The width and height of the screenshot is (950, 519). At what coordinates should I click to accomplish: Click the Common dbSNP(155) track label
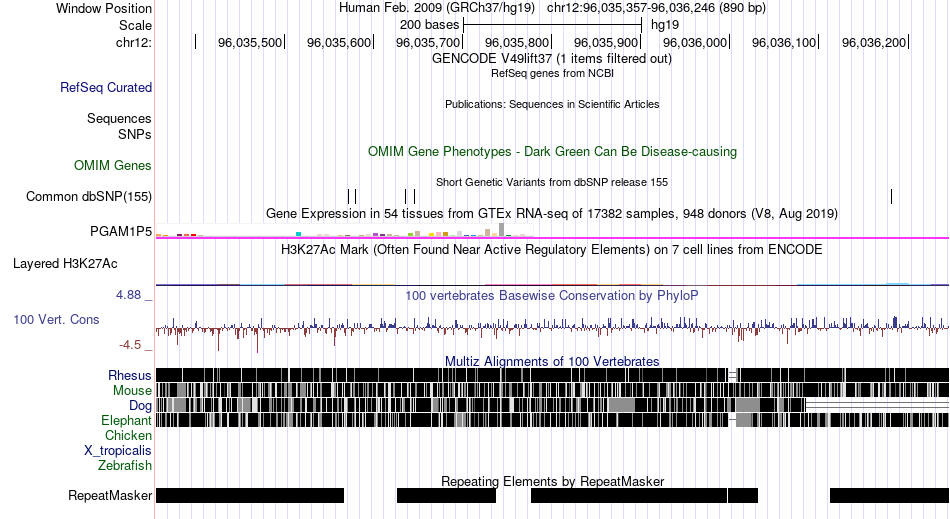(x=88, y=196)
